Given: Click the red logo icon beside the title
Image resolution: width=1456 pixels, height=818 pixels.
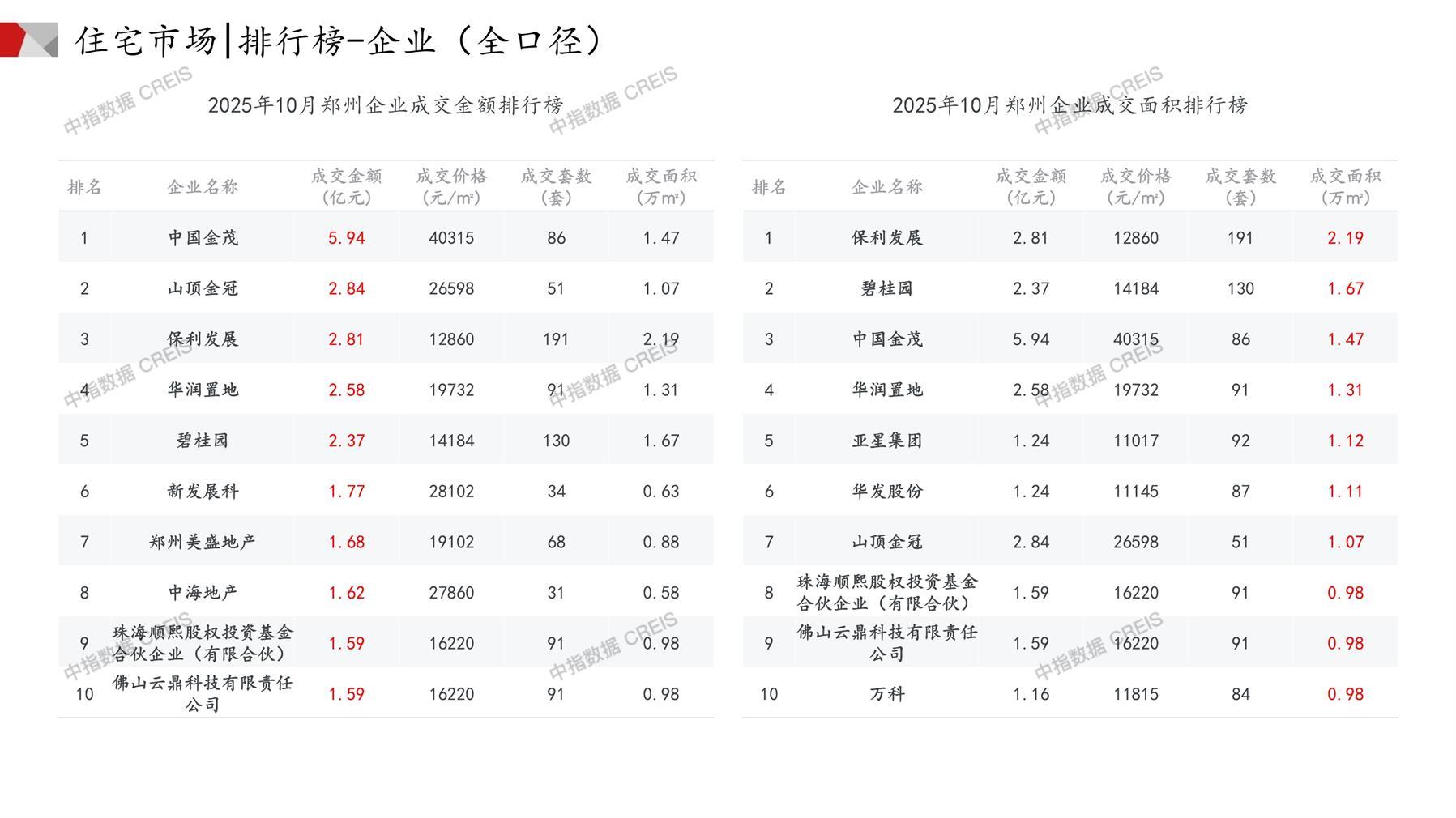Looking at the screenshot, I should click(28, 40).
